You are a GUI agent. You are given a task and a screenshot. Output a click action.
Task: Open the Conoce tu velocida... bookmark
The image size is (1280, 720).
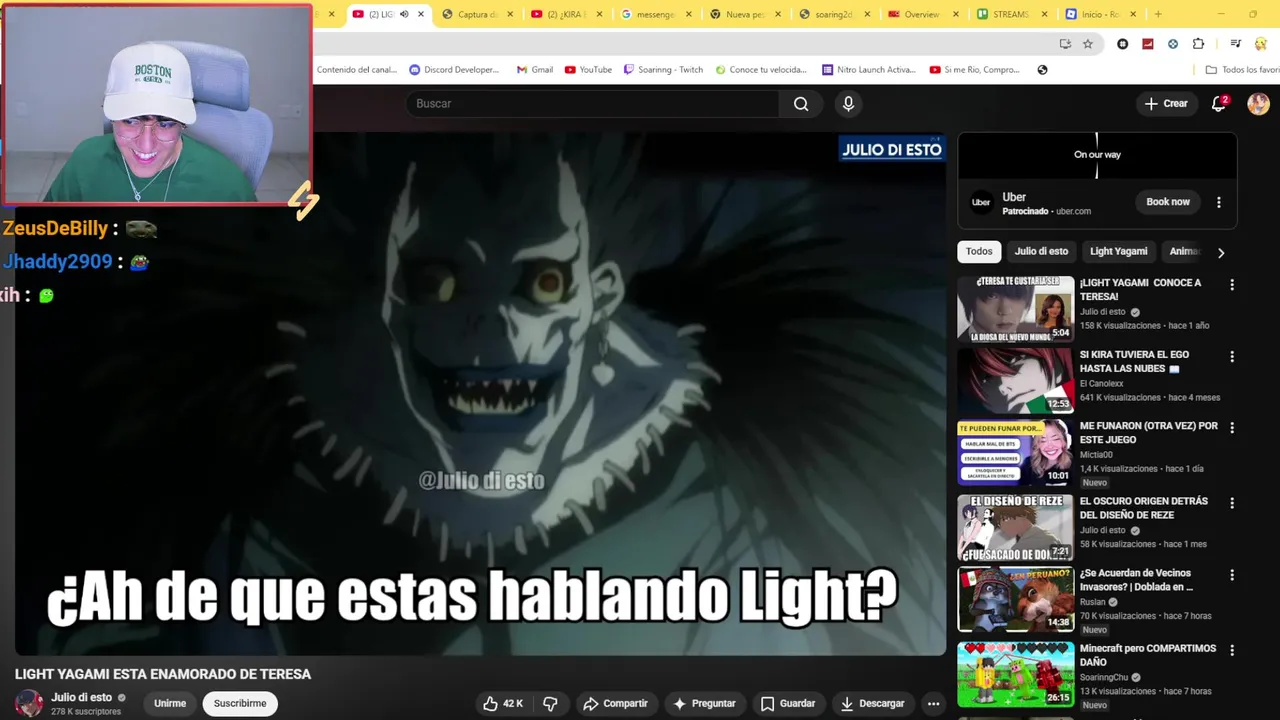760,70
